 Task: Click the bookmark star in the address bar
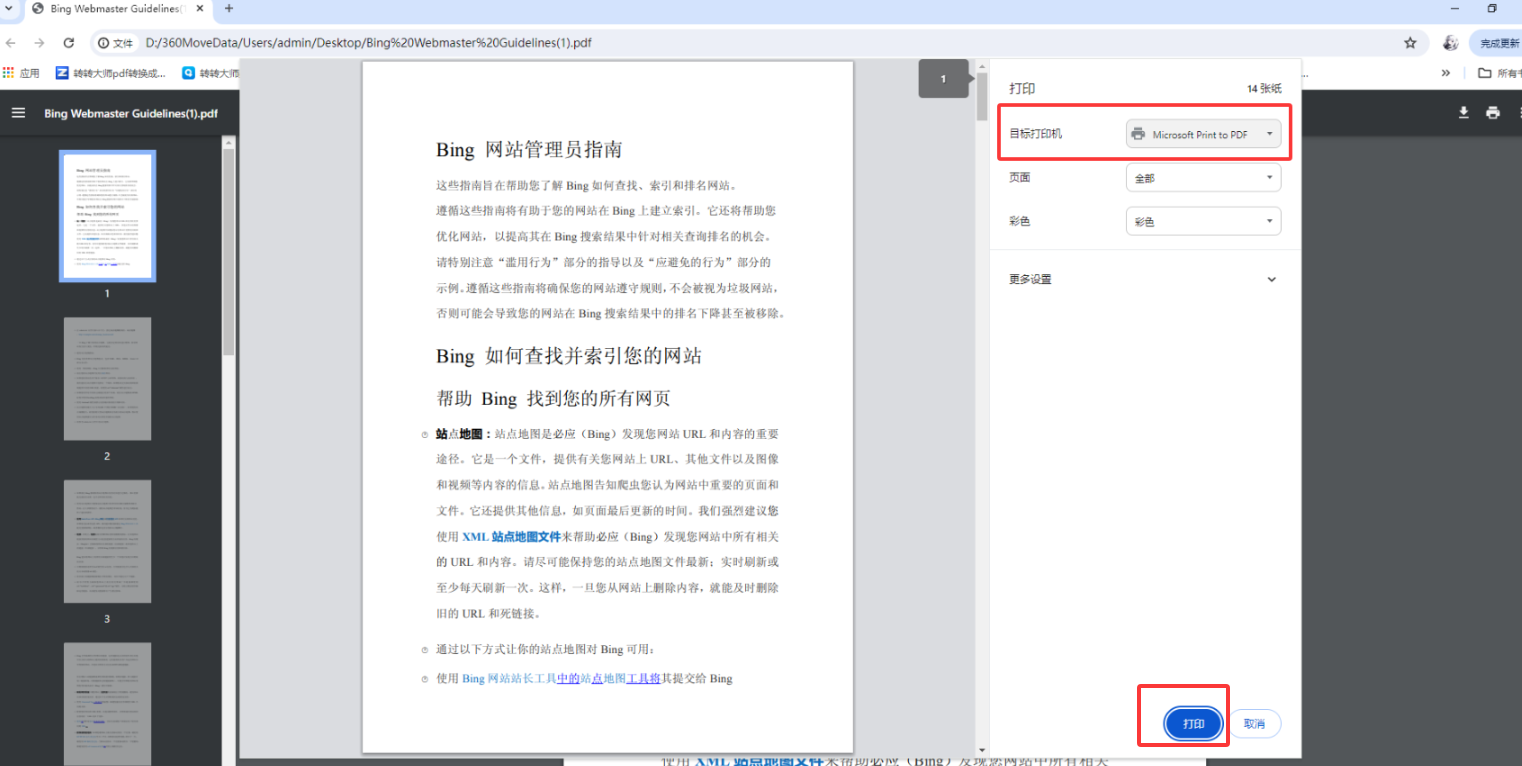(1410, 42)
